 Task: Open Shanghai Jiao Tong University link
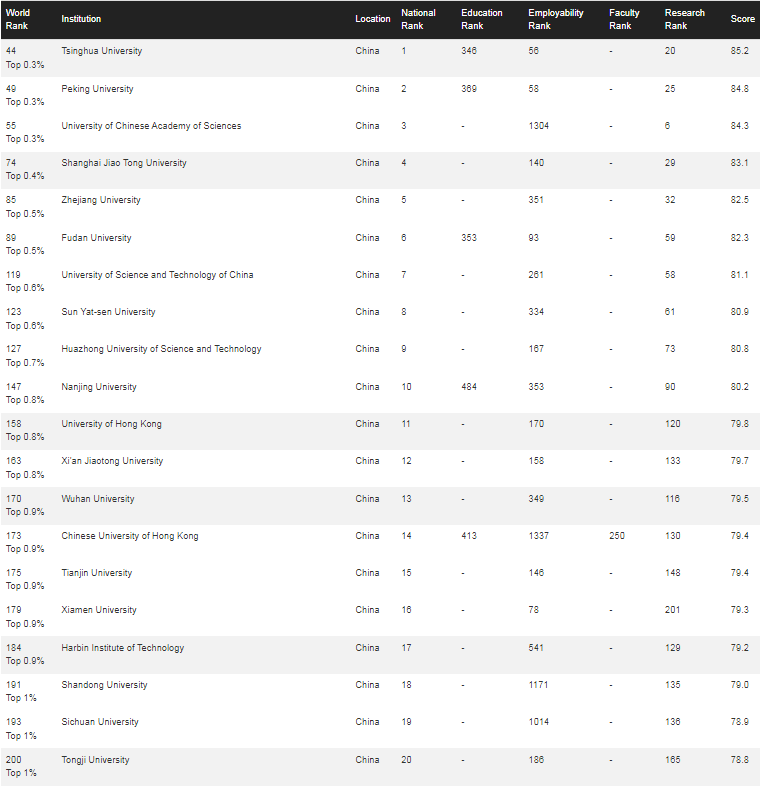point(124,163)
